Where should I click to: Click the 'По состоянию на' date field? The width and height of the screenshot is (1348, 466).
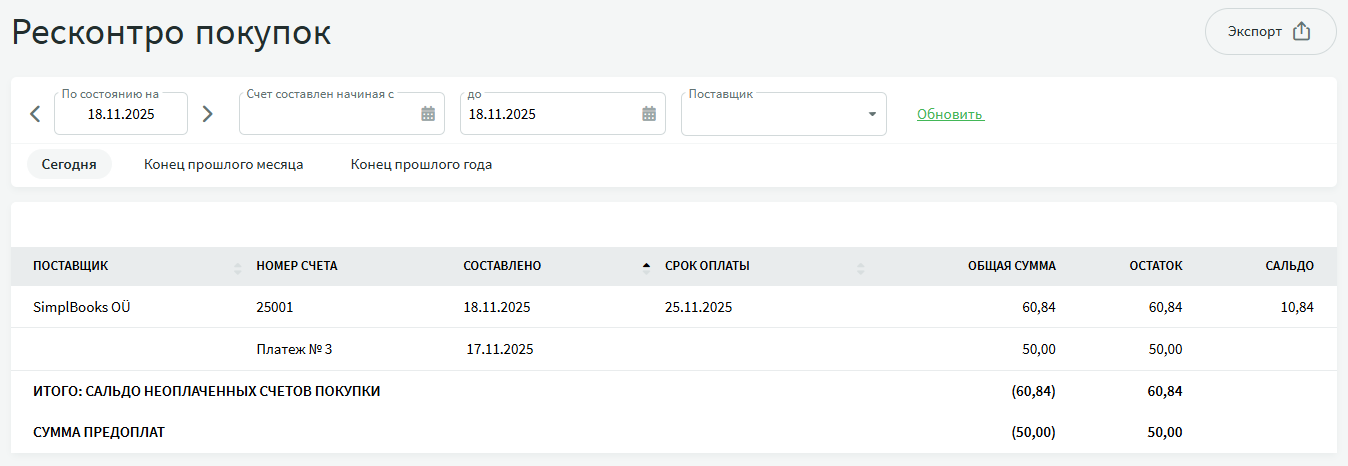[x=121, y=114]
